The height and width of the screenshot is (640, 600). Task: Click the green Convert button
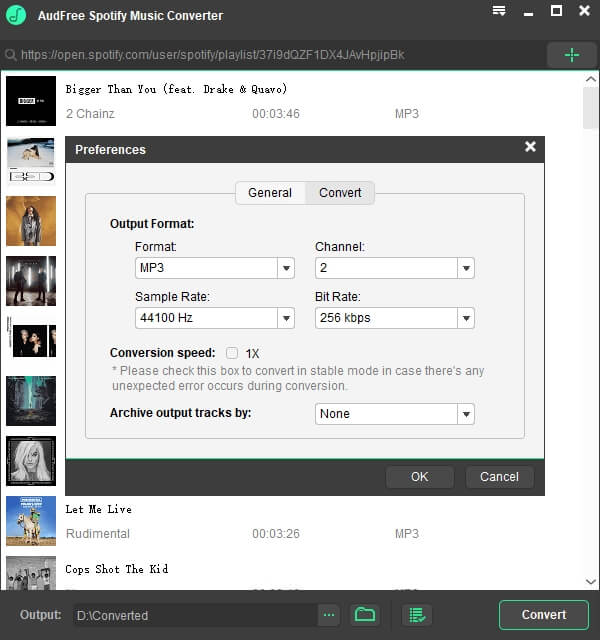pyautogui.click(x=543, y=615)
